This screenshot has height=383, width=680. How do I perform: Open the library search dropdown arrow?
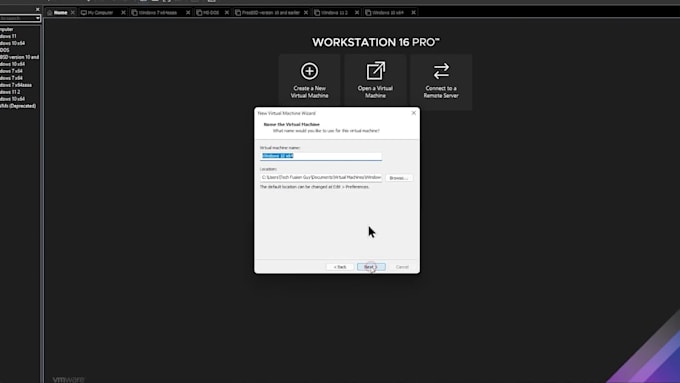point(38,18)
